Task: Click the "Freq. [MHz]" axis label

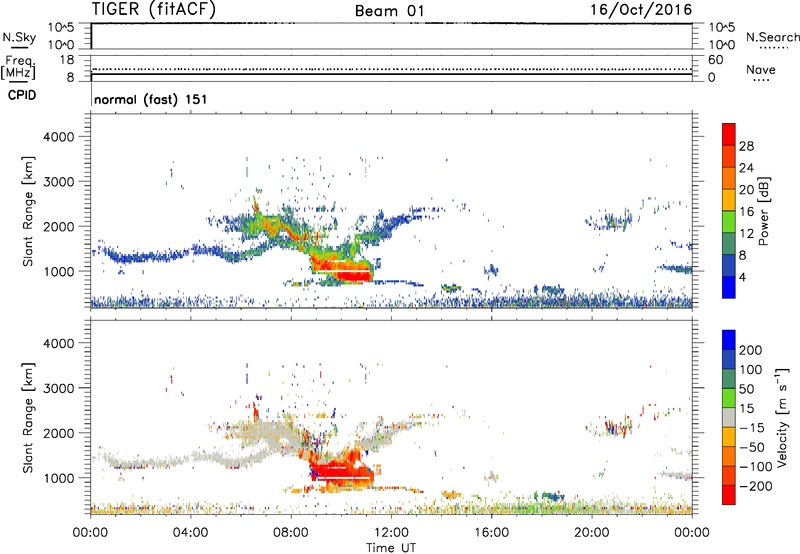Action: click(19, 67)
